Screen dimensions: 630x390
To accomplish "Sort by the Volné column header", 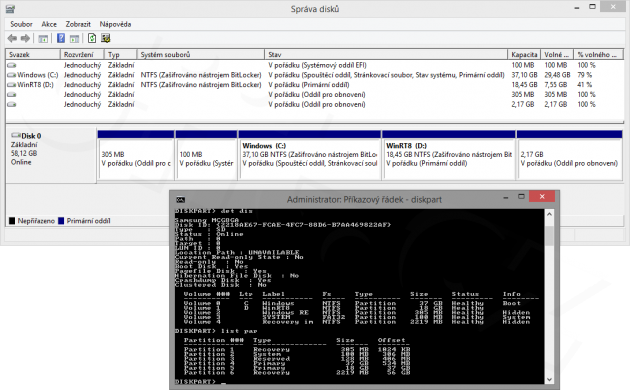I will 557,55.
